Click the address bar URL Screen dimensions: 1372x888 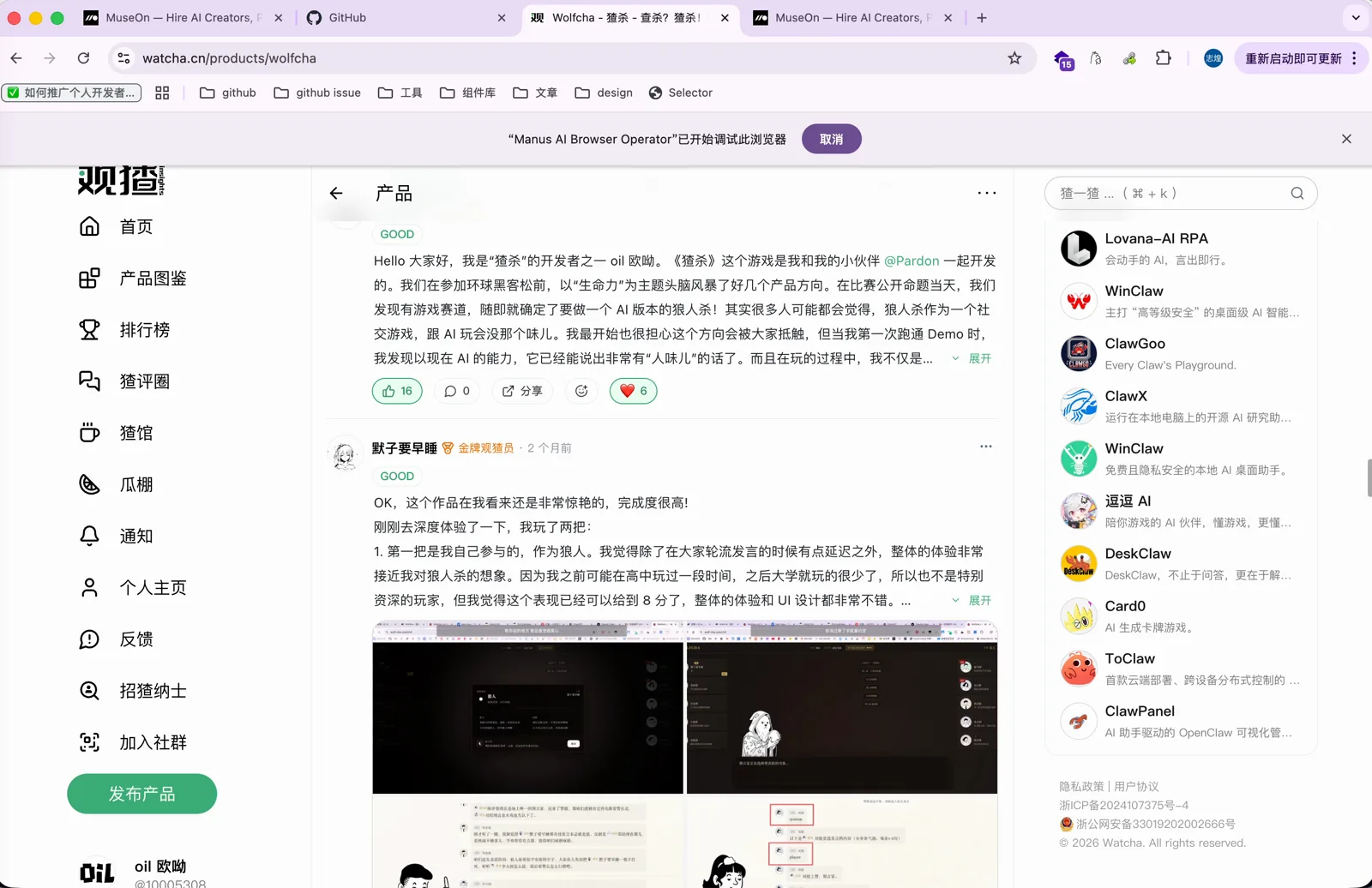tap(229, 58)
